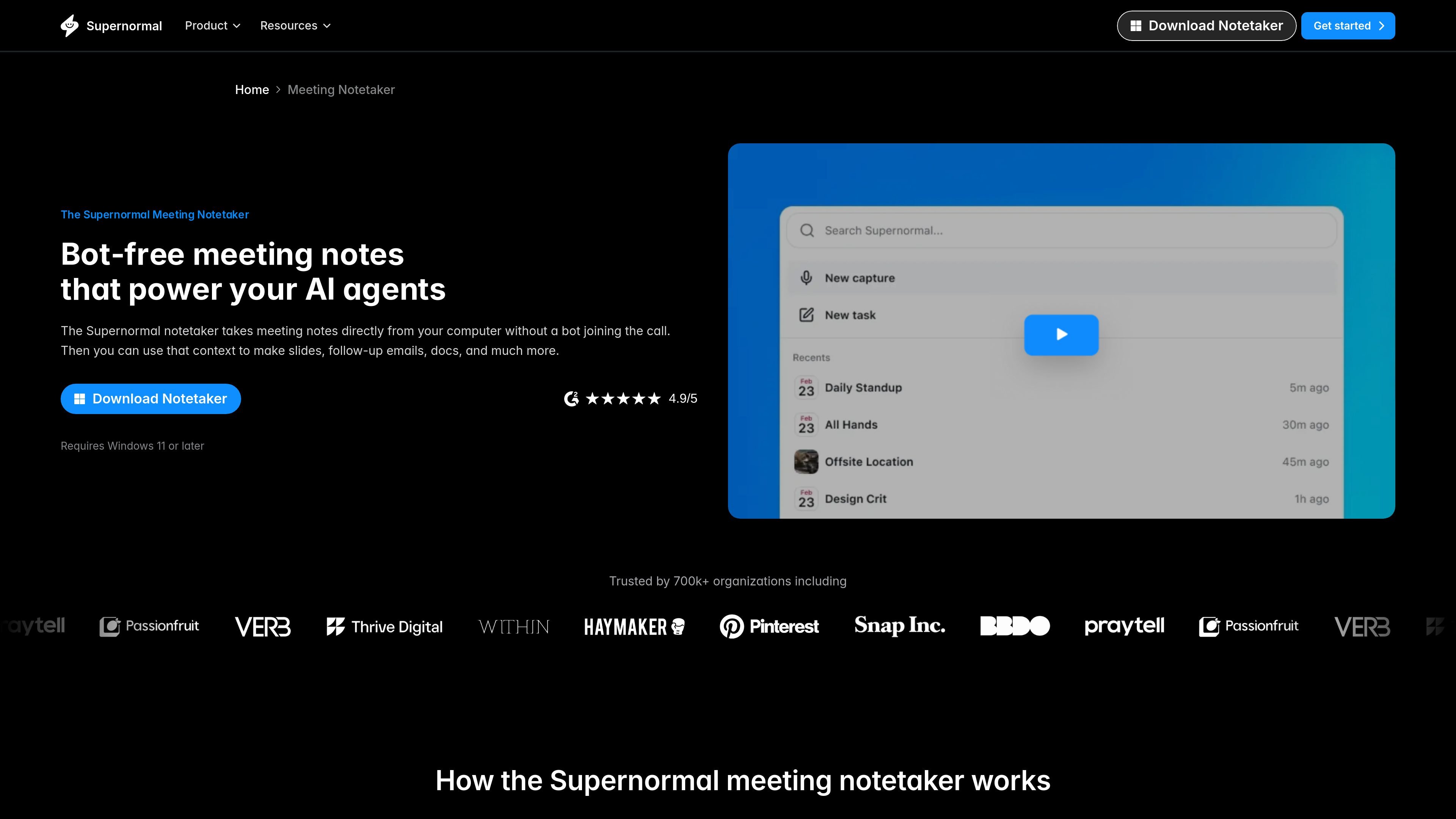
Task: Click Requires Windows 11 or later text
Action: 132,446
